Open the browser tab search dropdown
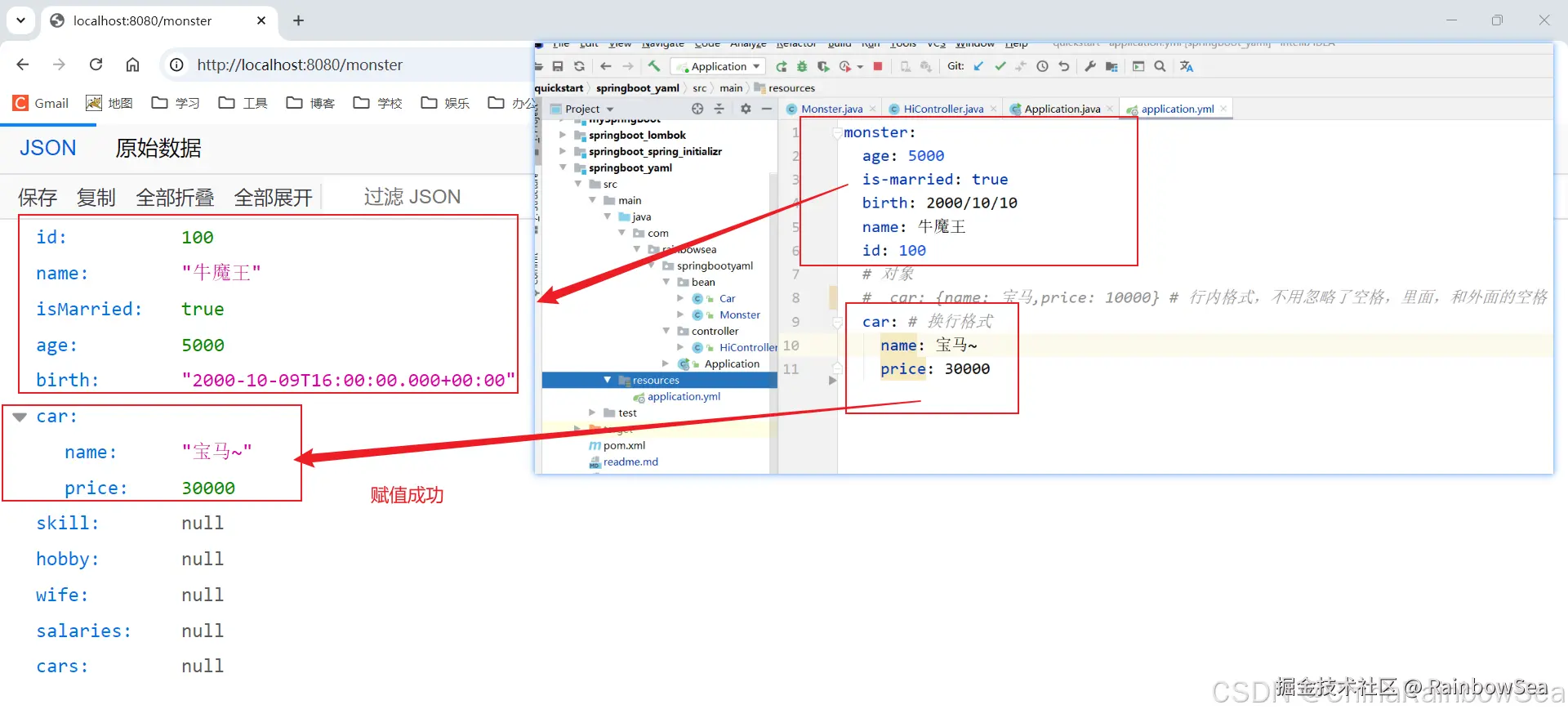 coord(20,20)
